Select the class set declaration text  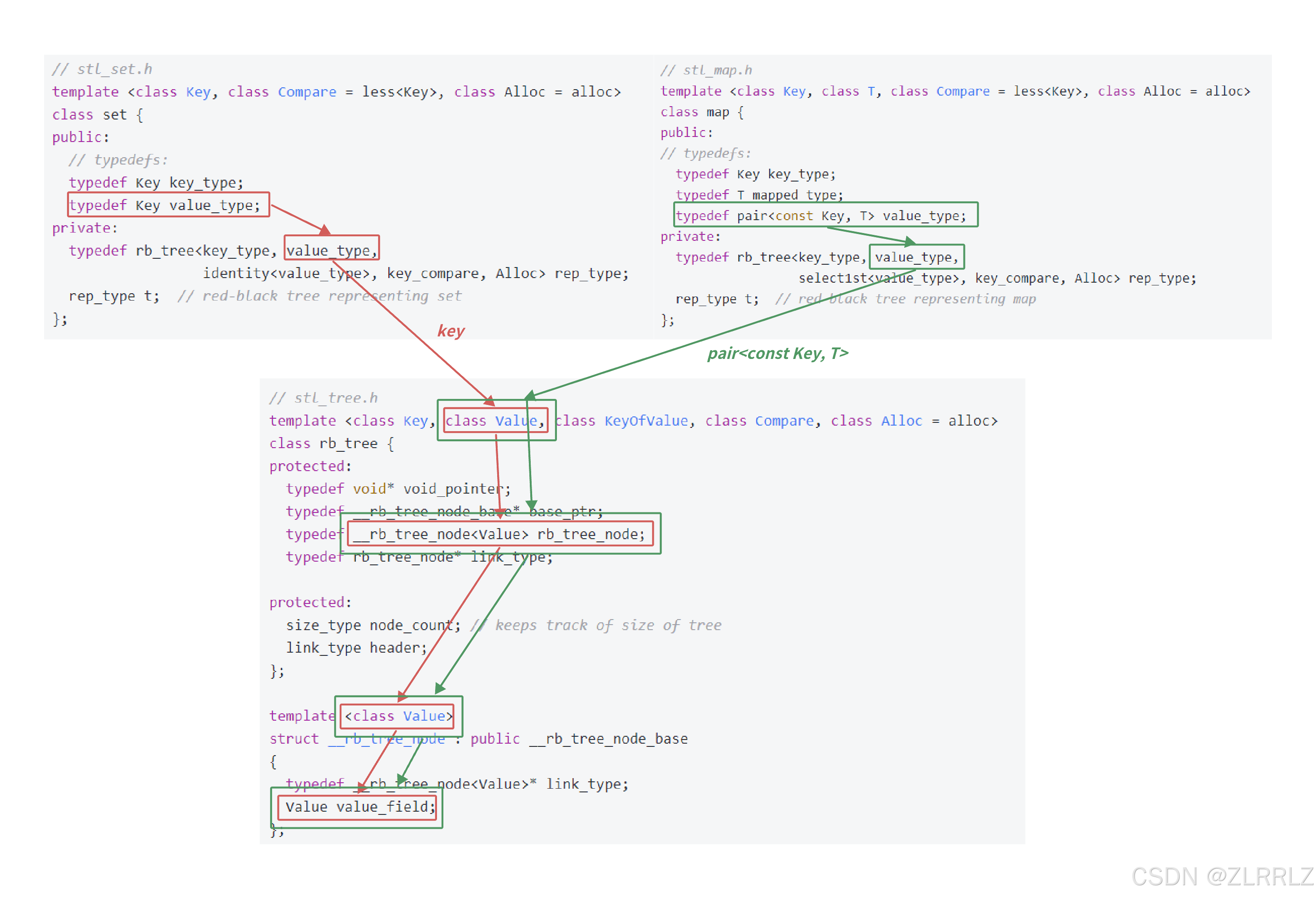point(96,114)
